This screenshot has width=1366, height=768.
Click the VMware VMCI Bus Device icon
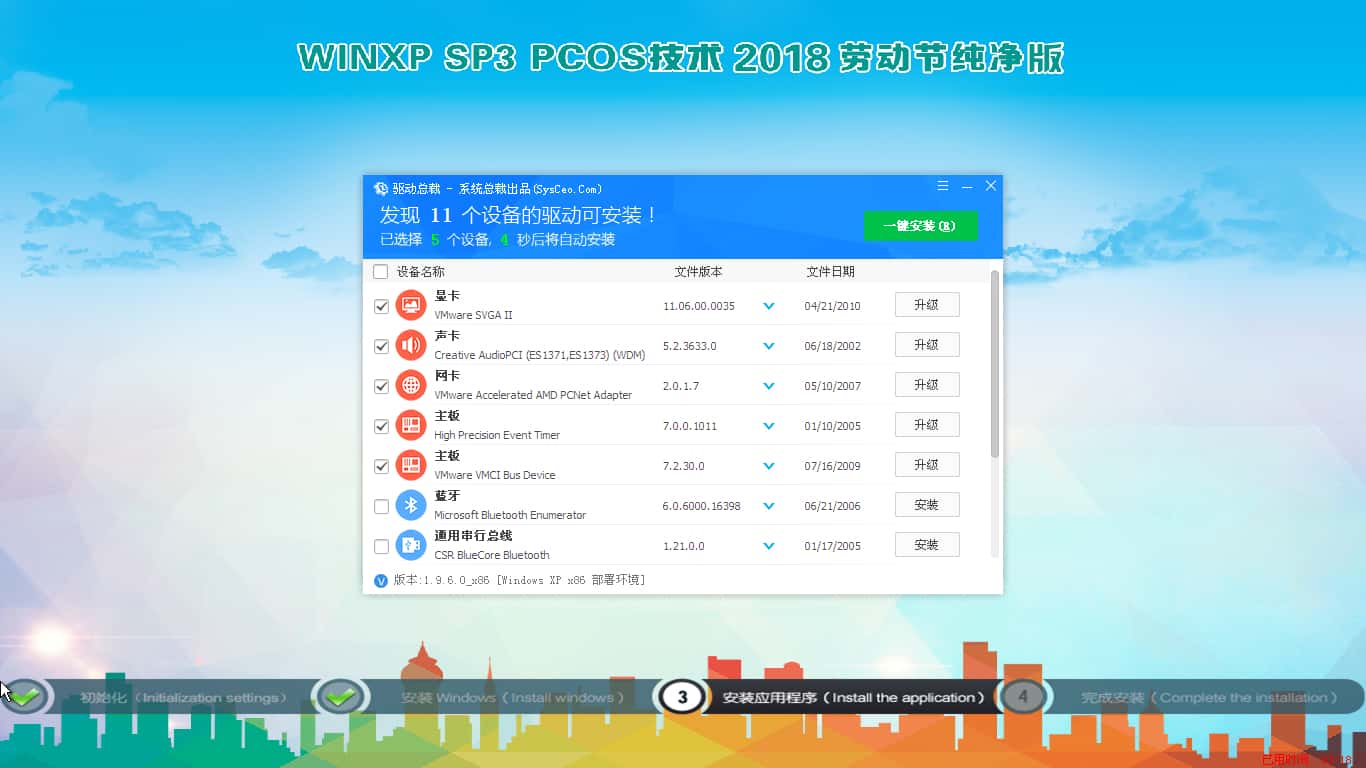point(410,465)
